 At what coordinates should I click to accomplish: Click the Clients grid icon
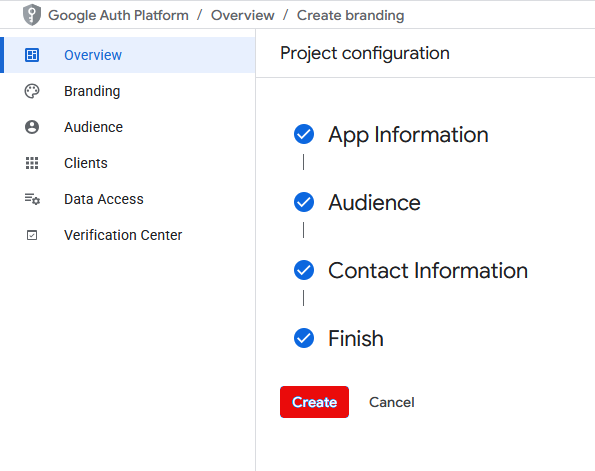[32, 163]
